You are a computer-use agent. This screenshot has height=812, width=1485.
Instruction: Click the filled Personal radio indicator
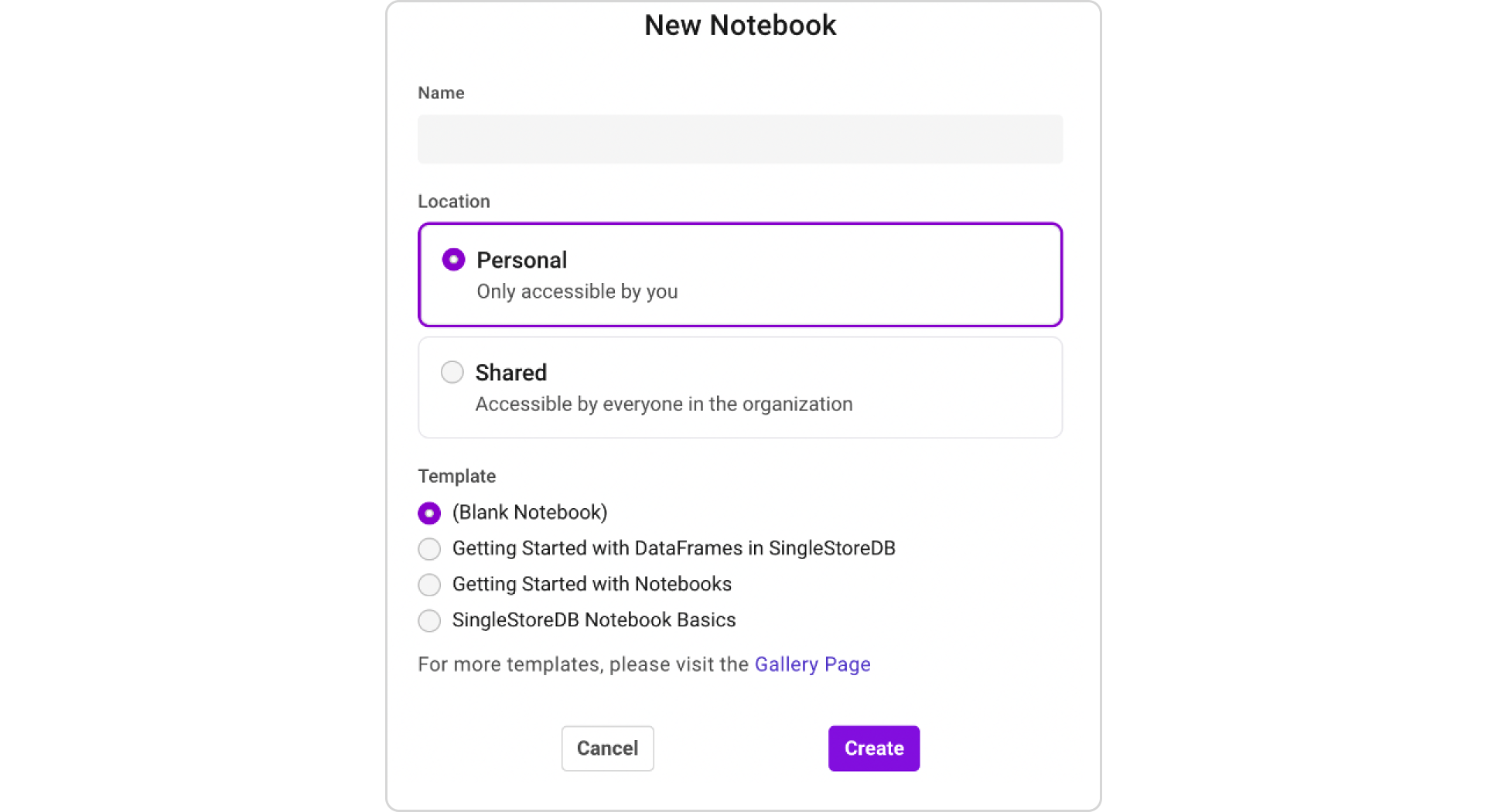[453, 260]
